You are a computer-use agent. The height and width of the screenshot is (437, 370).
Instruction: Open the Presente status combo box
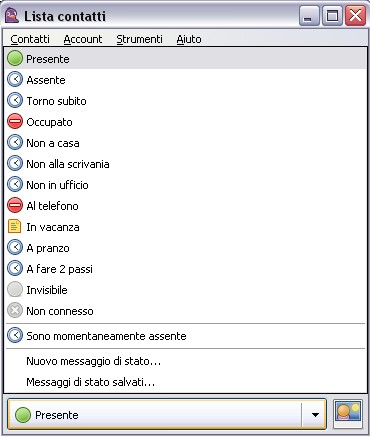click(167, 414)
